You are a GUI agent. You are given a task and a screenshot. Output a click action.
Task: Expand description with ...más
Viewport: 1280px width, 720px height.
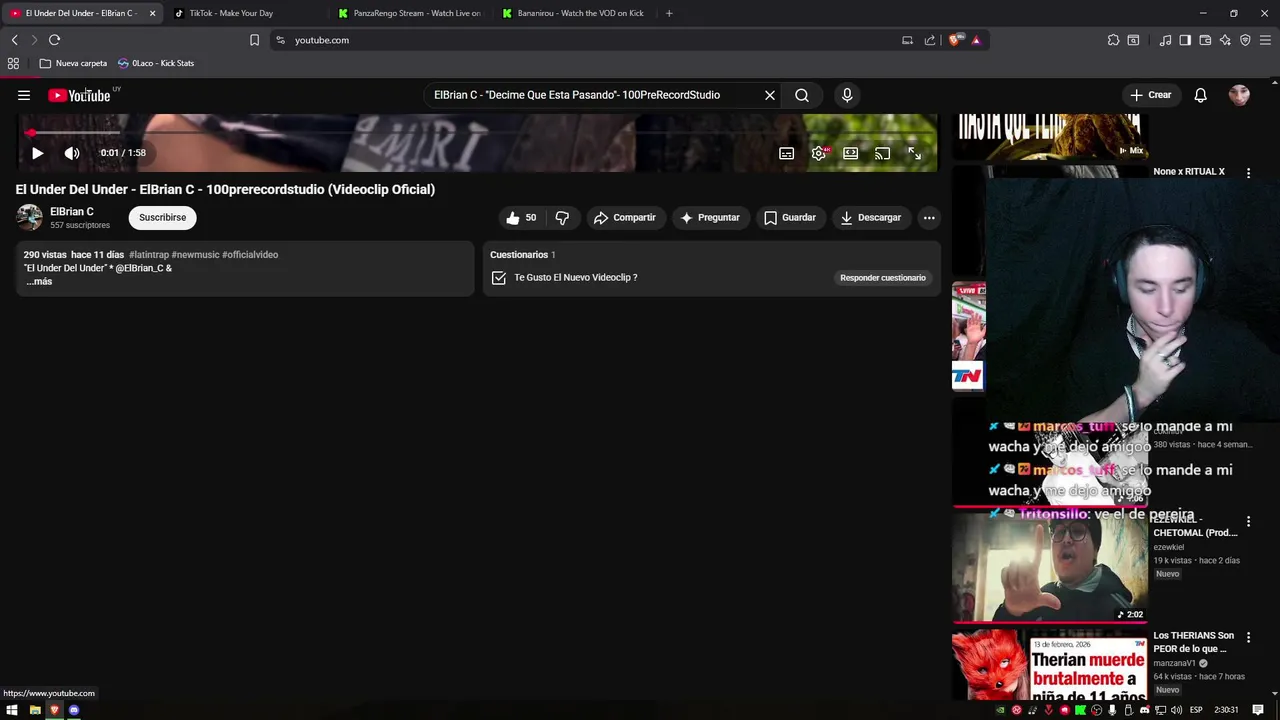click(x=38, y=281)
